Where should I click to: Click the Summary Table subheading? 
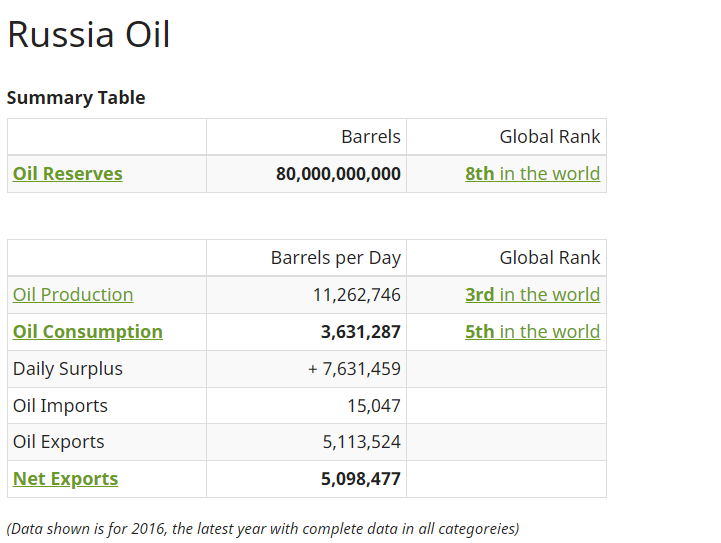tap(76, 98)
